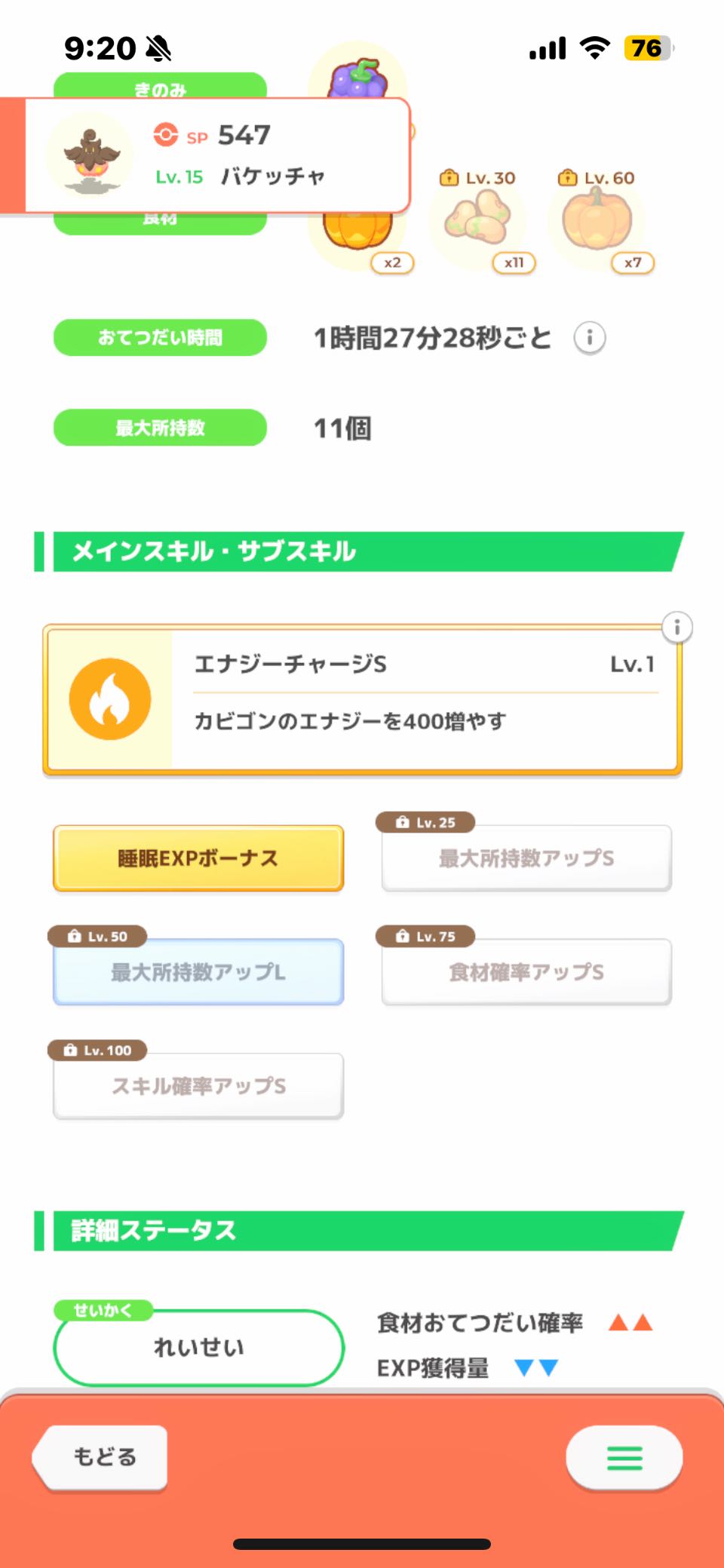
Task: Tap the おてつだい時間 green label
Action: pos(160,338)
